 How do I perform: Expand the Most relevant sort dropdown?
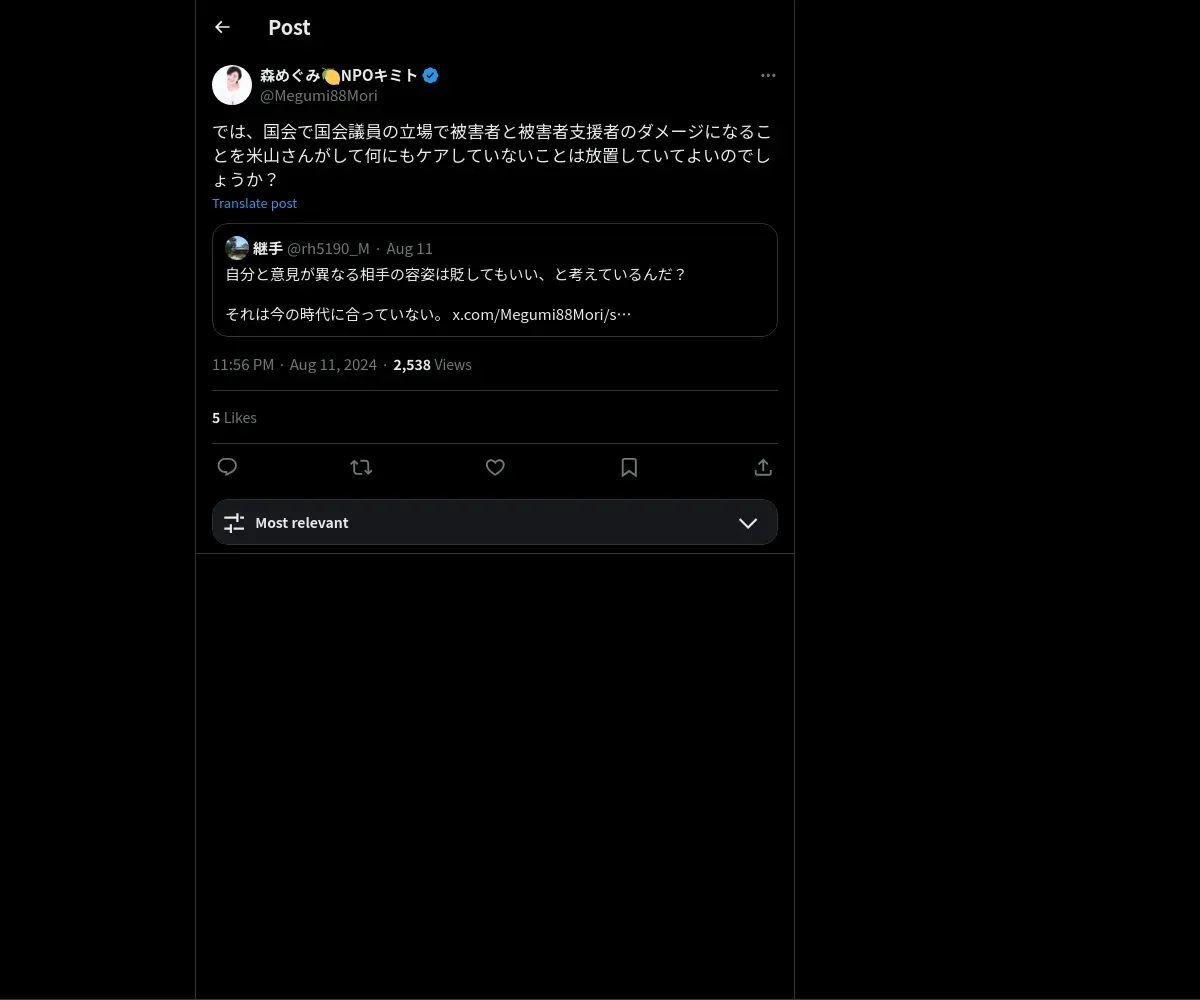pos(495,522)
